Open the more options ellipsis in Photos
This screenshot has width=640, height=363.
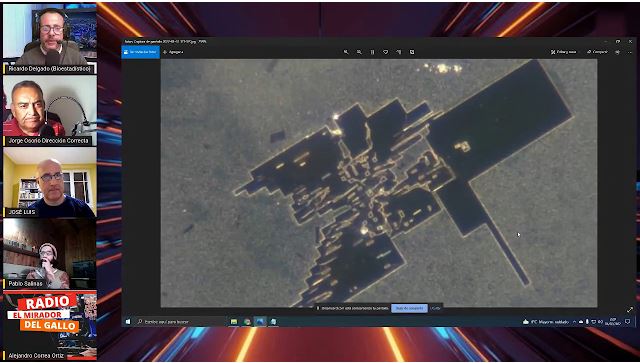(630, 52)
